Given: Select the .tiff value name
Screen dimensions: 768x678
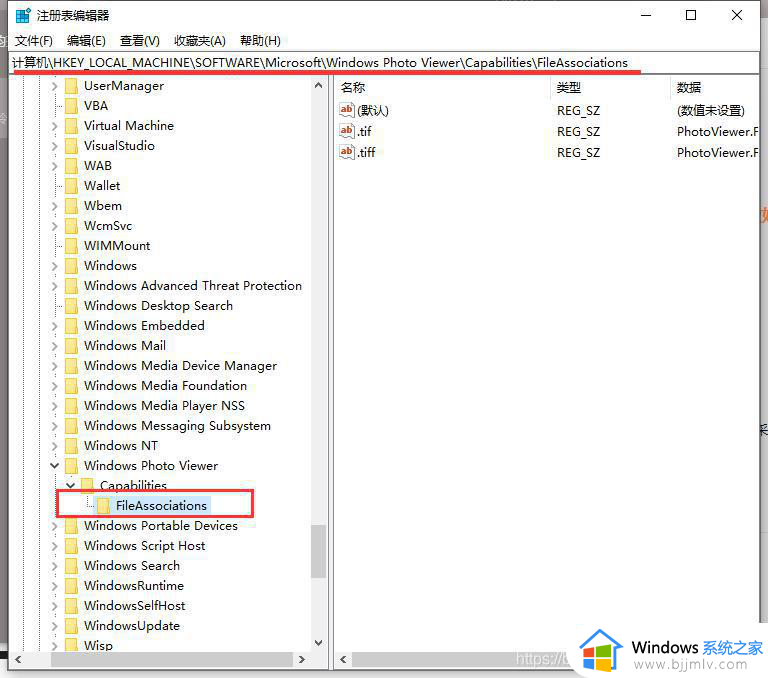Looking at the screenshot, I should click(366, 152).
